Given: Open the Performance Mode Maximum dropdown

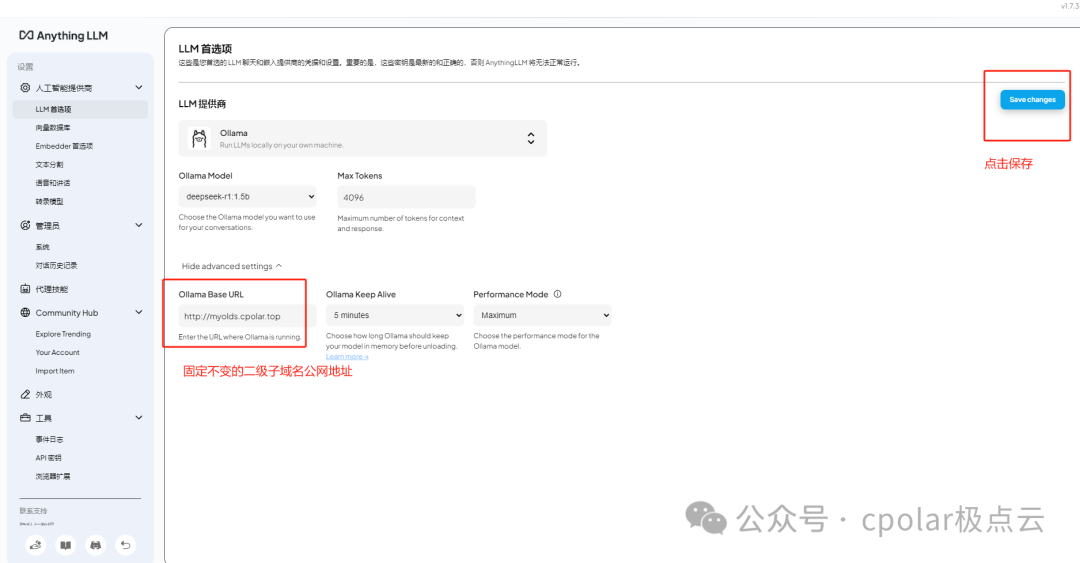Looking at the screenshot, I should (x=542, y=315).
